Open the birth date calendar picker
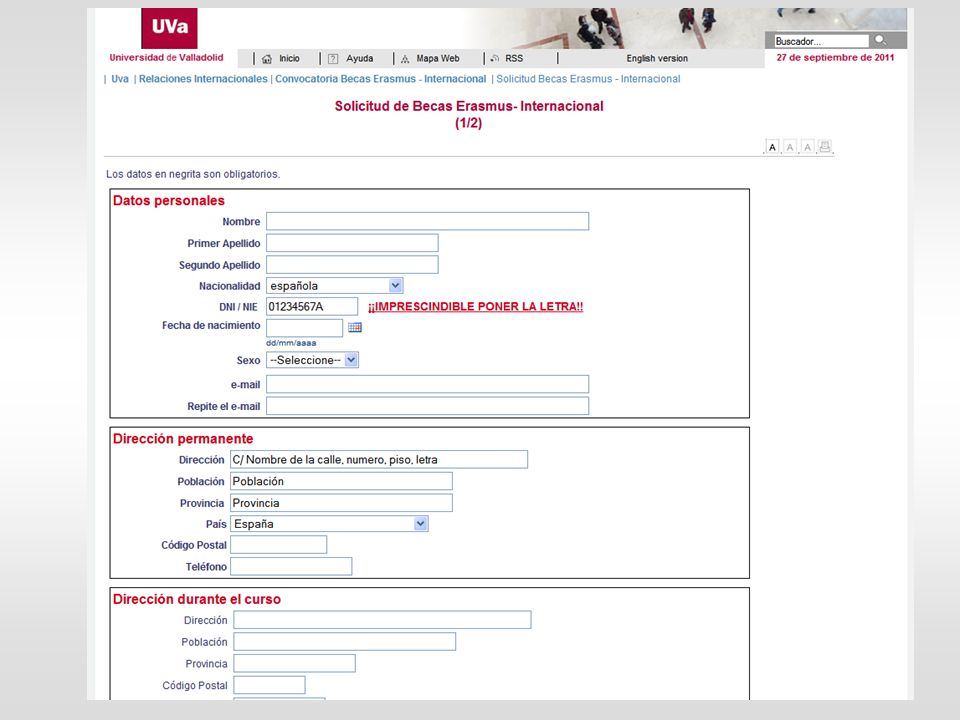This screenshot has height=720, width=960. [x=354, y=328]
